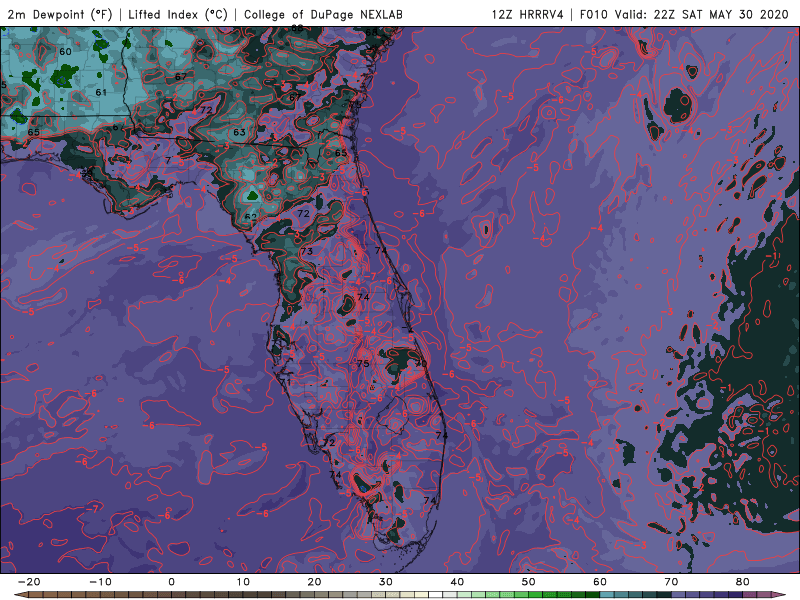
Task: Click the '-10' color scale label
Action: click(100, 582)
